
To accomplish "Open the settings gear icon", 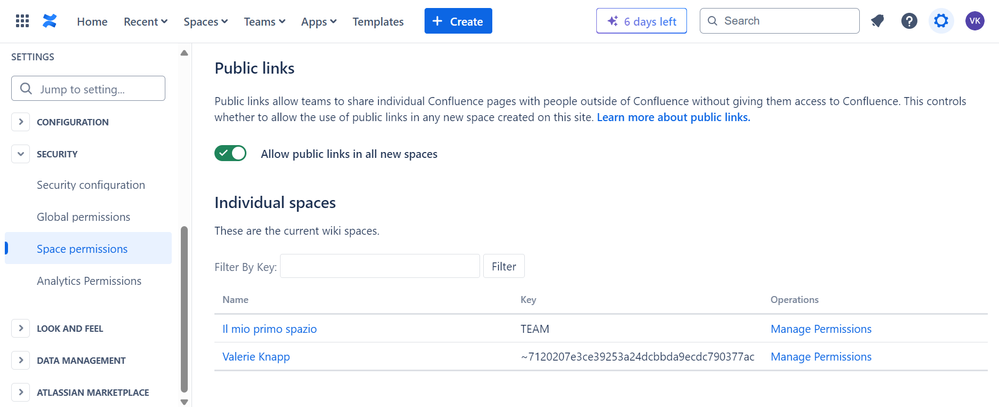I will click(x=941, y=21).
